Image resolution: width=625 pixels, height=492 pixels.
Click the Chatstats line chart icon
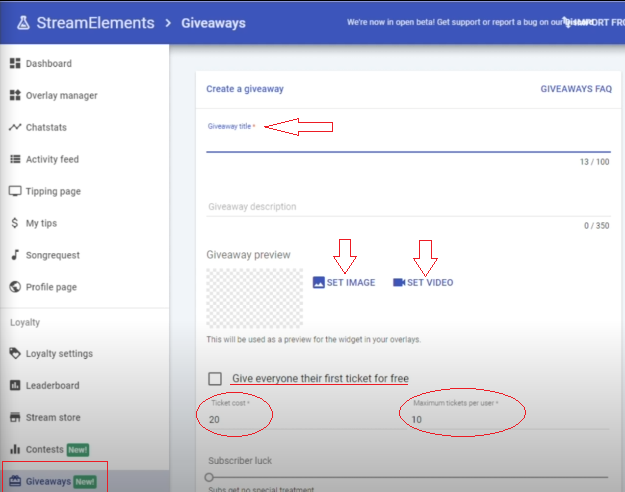[15, 127]
